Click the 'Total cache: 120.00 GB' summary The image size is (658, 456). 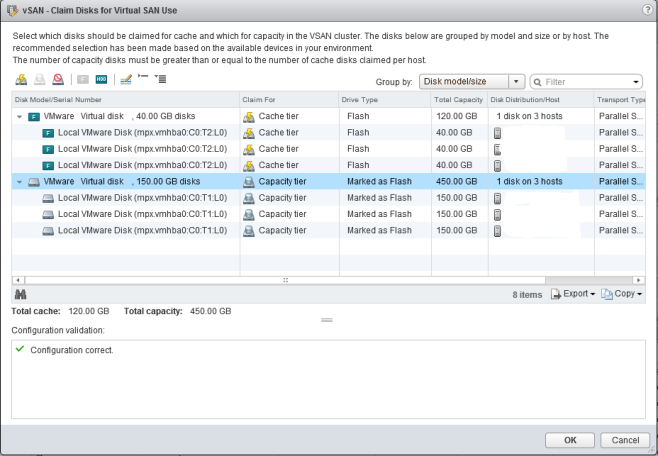tap(60, 311)
